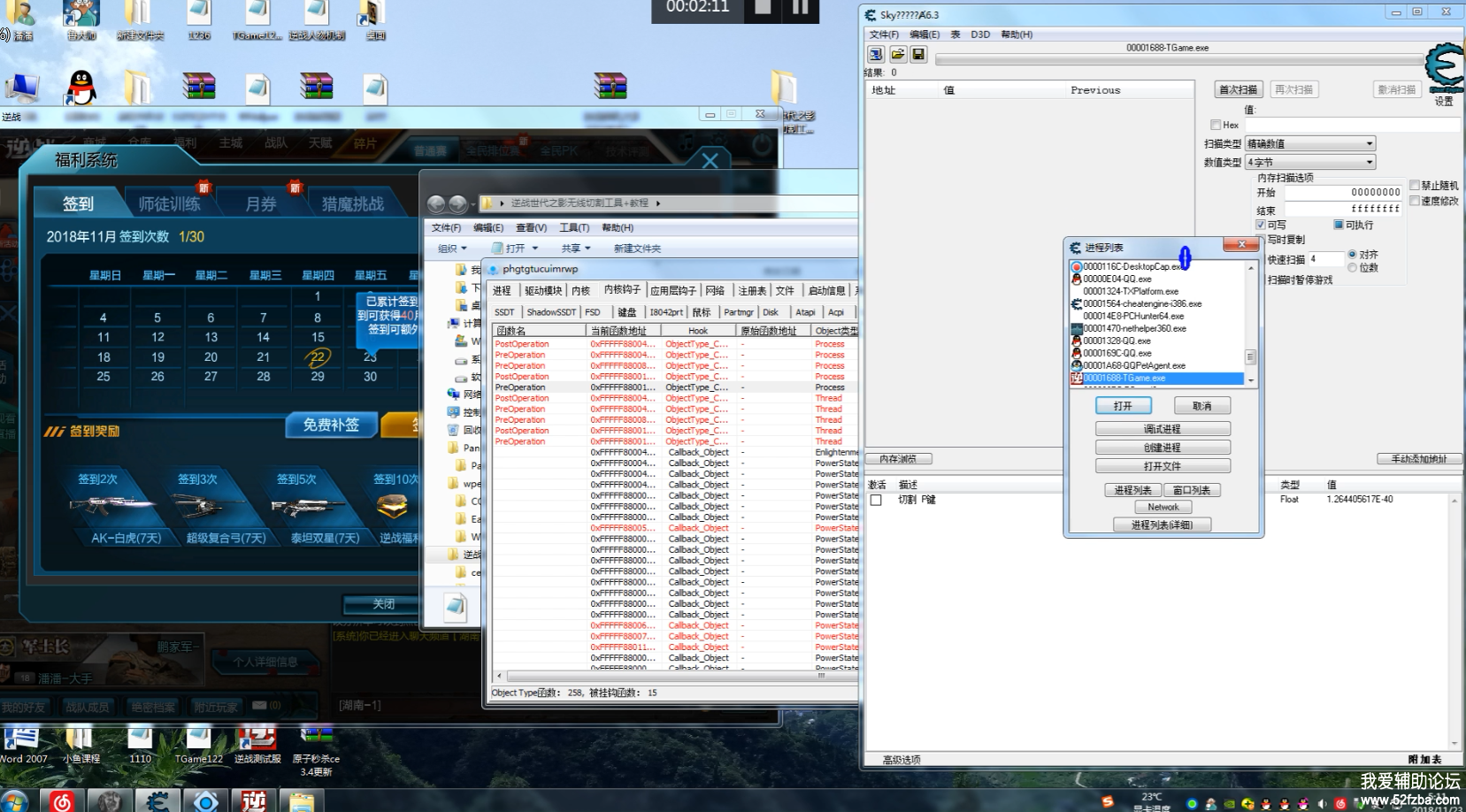Click the 手动添加地址 button
1466x812 pixels.
tap(1418, 458)
